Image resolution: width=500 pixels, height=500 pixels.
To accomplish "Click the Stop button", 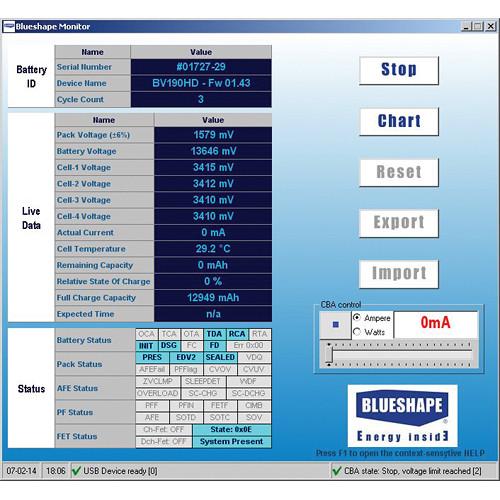I will (x=399, y=70).
